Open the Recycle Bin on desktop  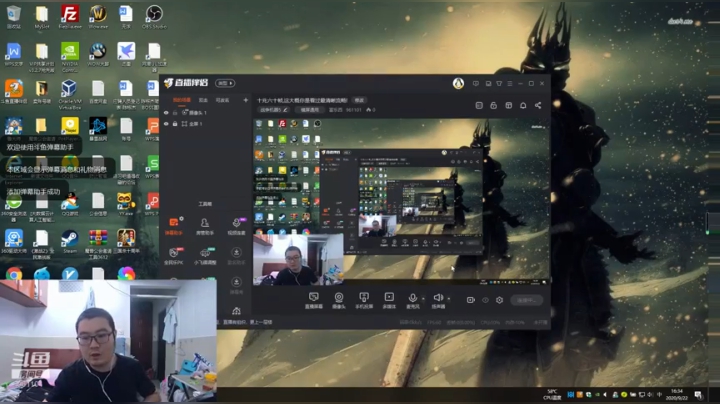coord(14,17)
